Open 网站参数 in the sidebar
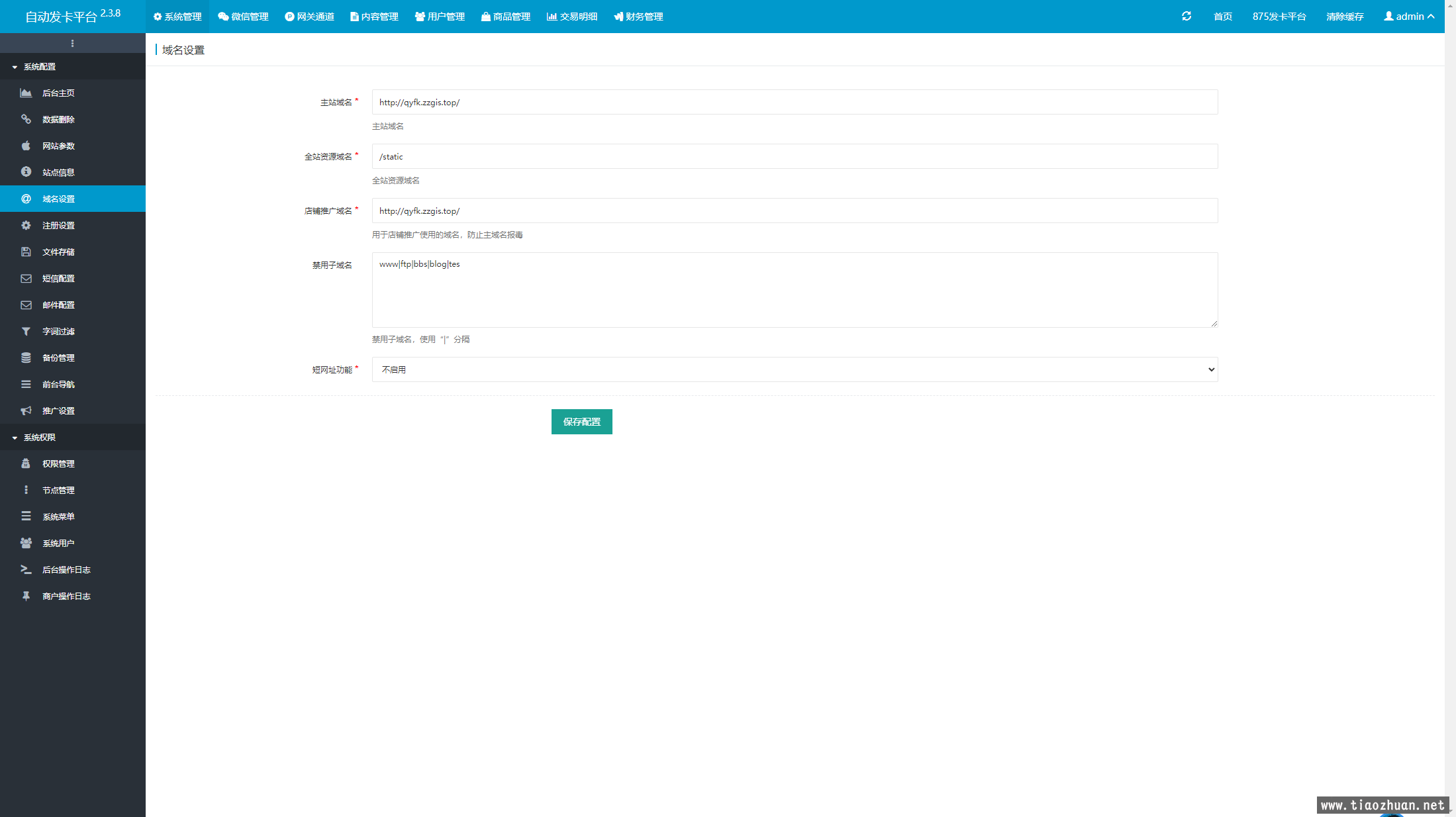The image size is (1456, 817). click(x=73, y=146)
